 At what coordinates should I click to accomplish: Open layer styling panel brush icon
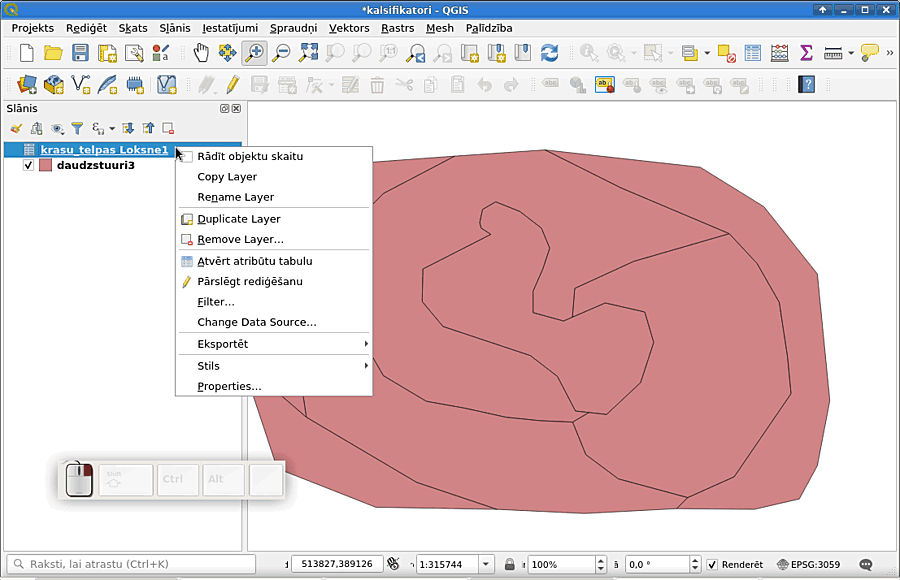[x=15, y=128]
